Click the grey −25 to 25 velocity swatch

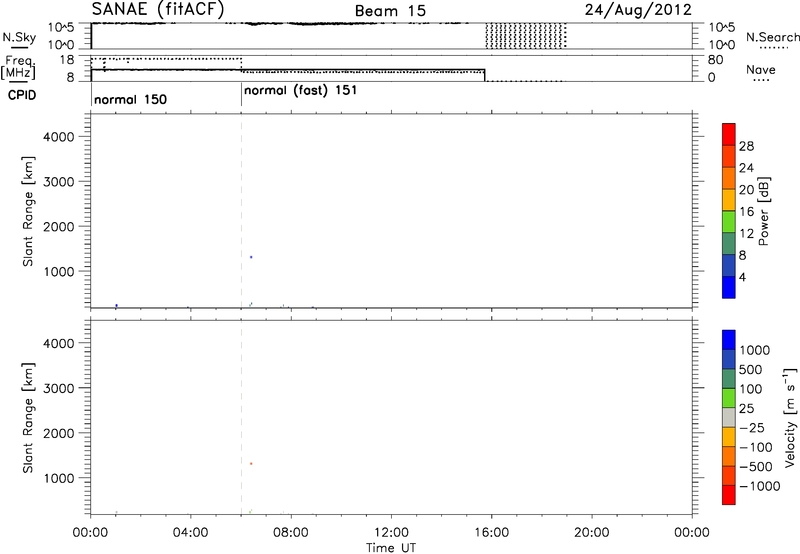pyautogui.click(x=729, y=417)
